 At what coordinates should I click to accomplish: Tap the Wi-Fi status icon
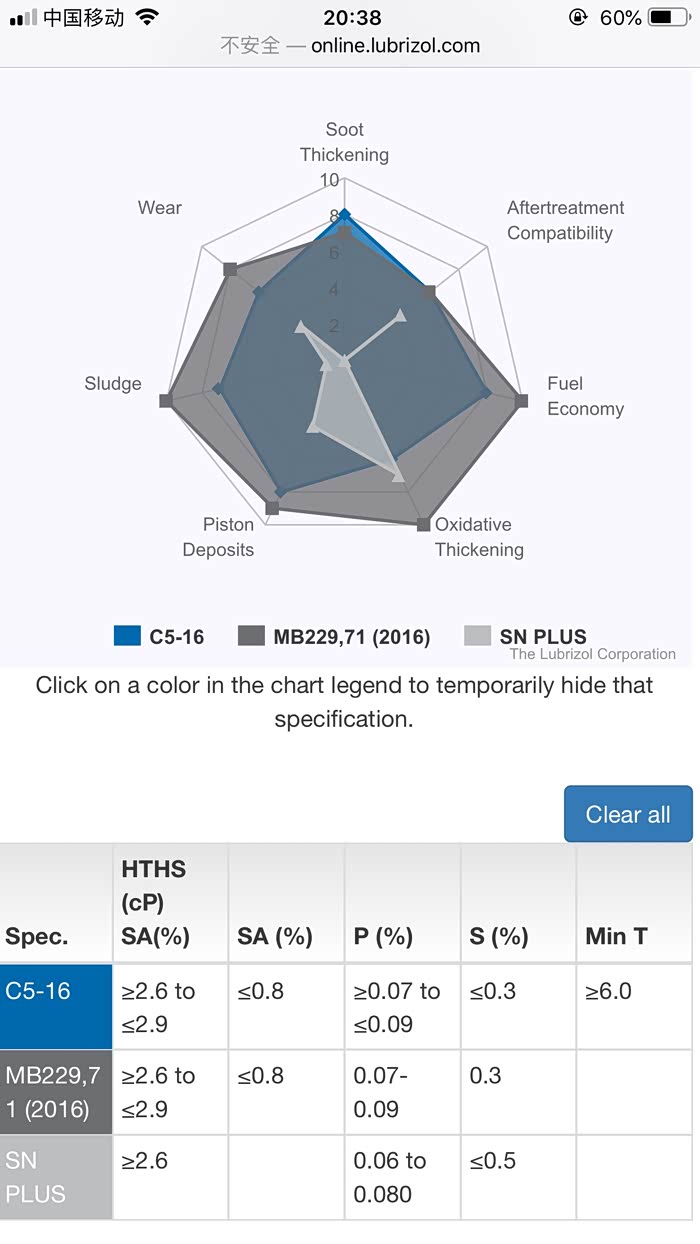(x=147, y=18)
